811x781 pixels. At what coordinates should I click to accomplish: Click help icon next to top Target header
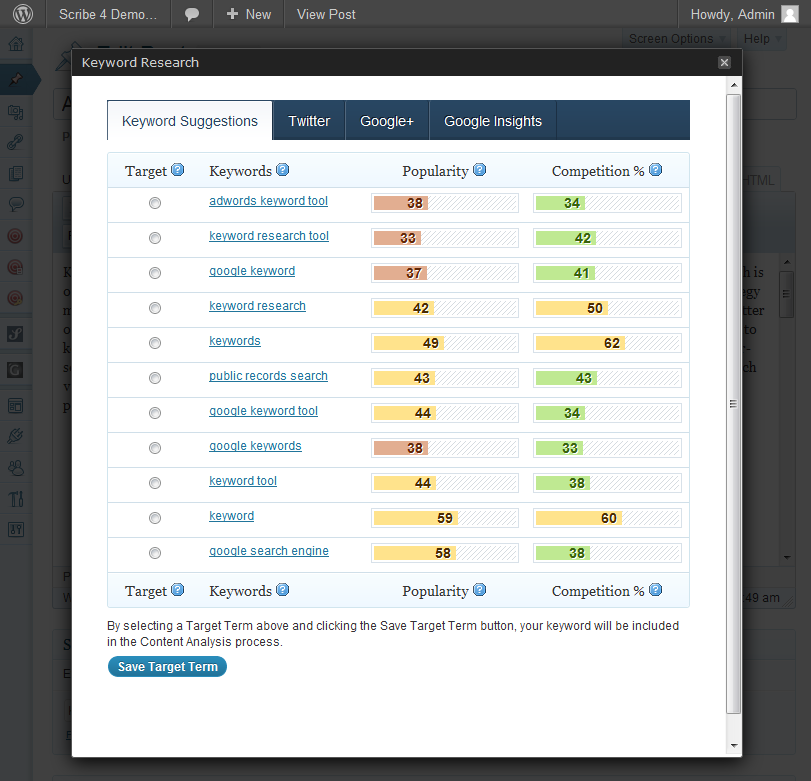178,170
